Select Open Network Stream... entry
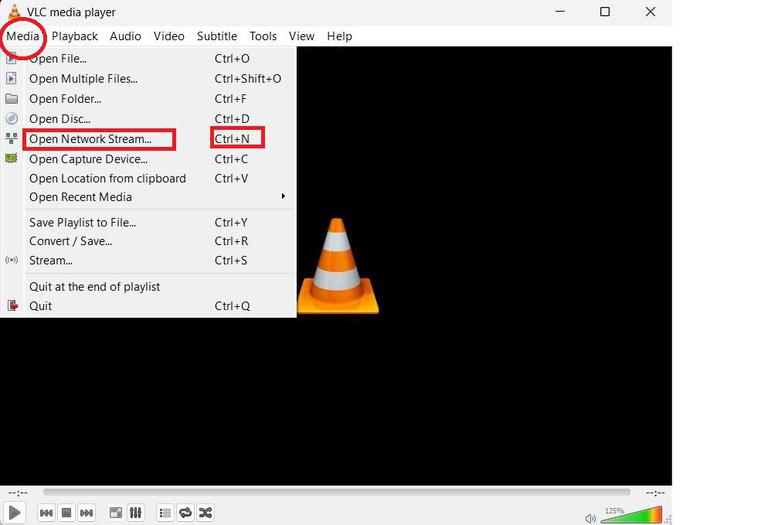The image size is (768, 525). pyautogui.click(x=148, y=139)
